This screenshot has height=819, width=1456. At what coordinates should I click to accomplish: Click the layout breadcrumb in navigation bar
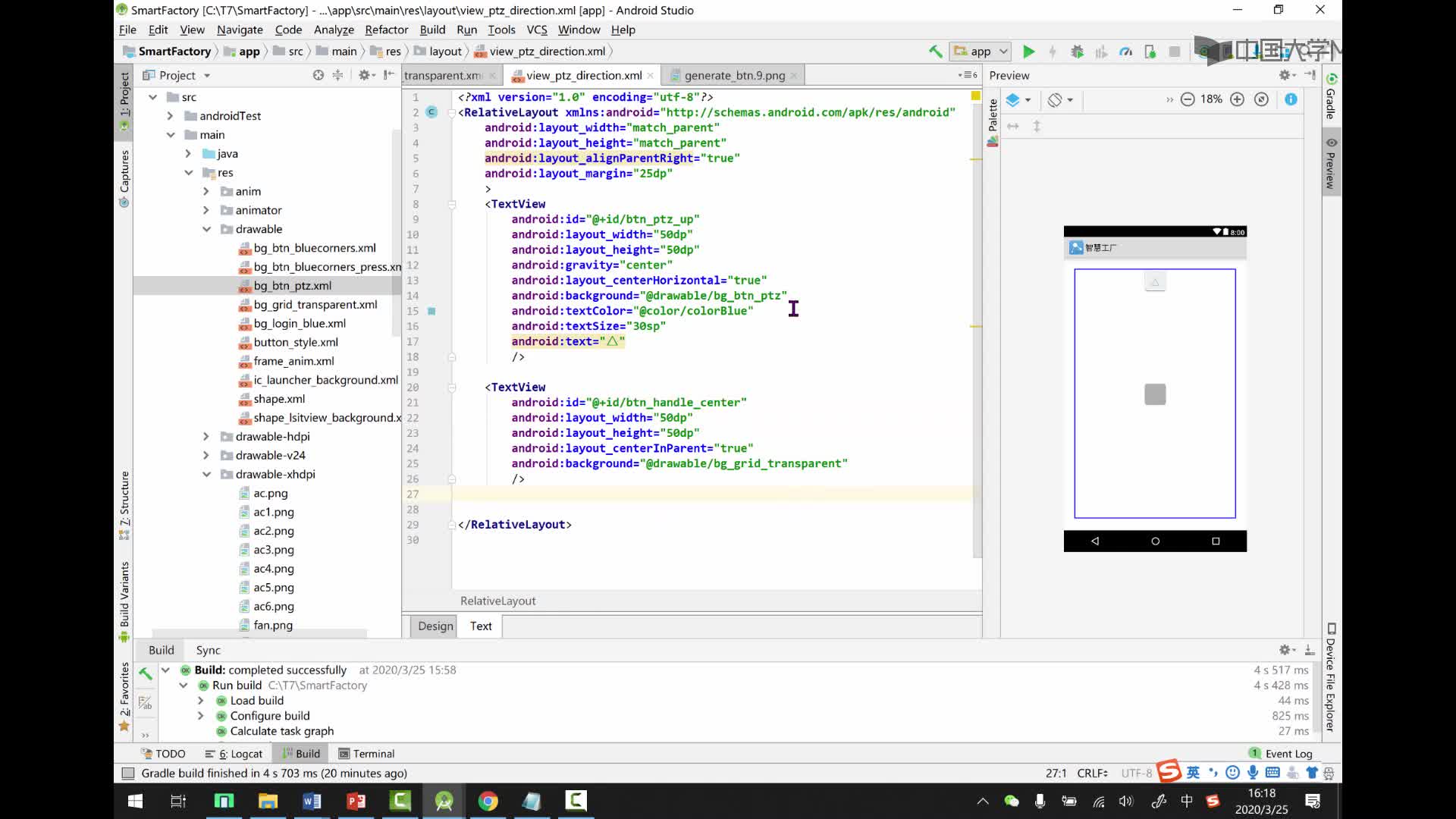[x=438, y=52]
